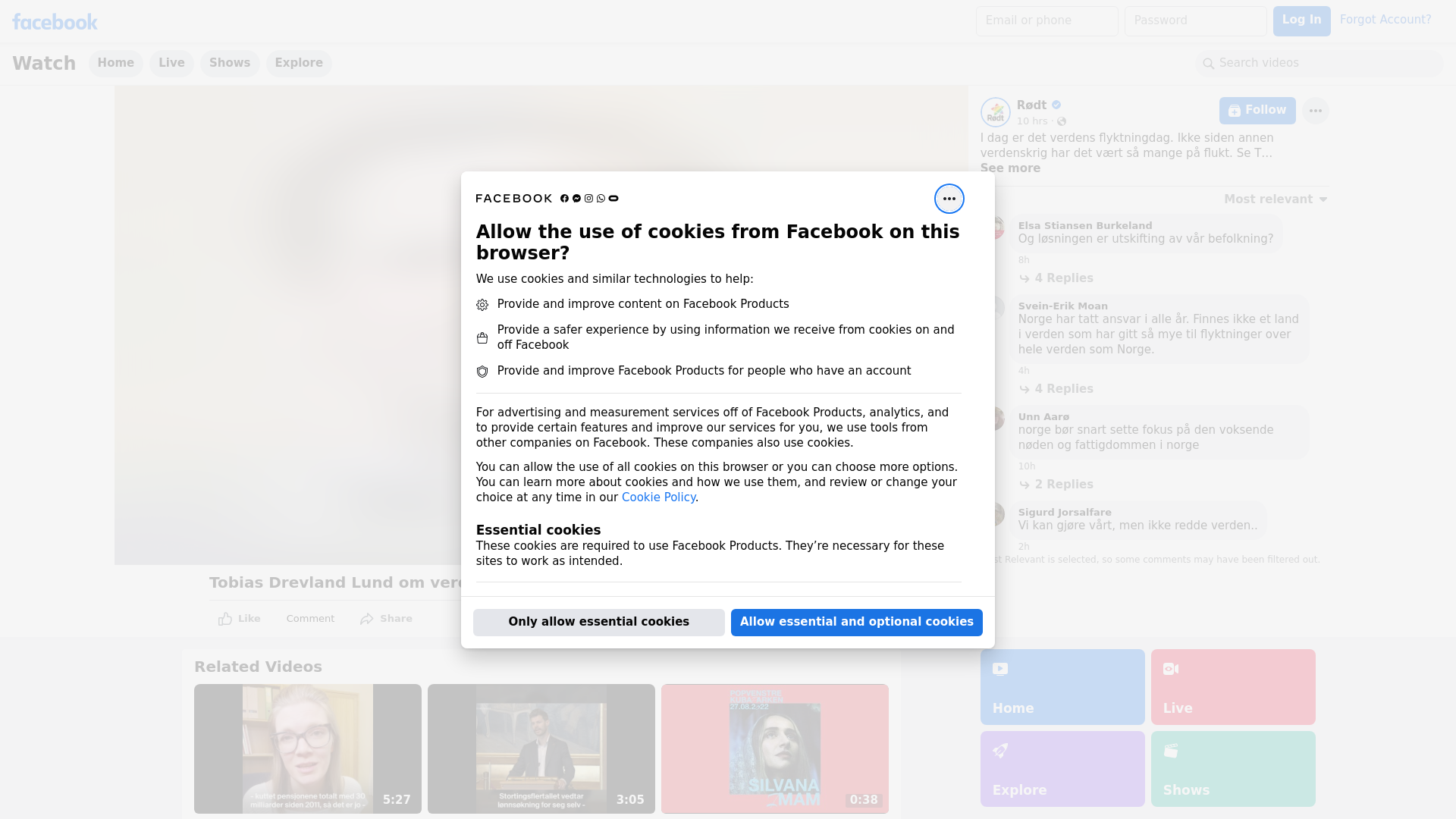The image size is (1456, 819).
Task: Click the Search videos field
Action: (1319, 63)
